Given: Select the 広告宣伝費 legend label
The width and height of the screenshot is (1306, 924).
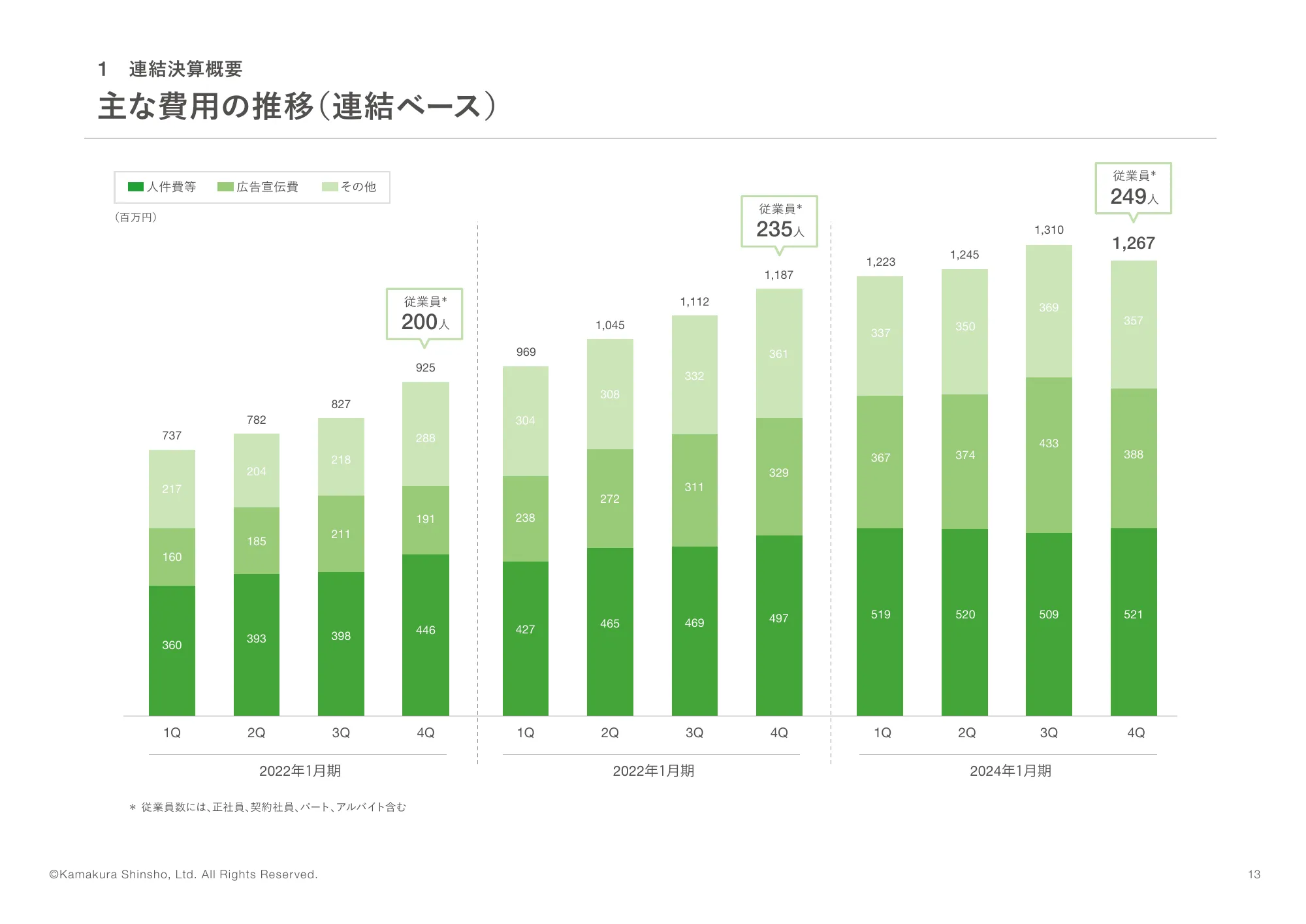Looking at the screenshot, I should 267,187.
